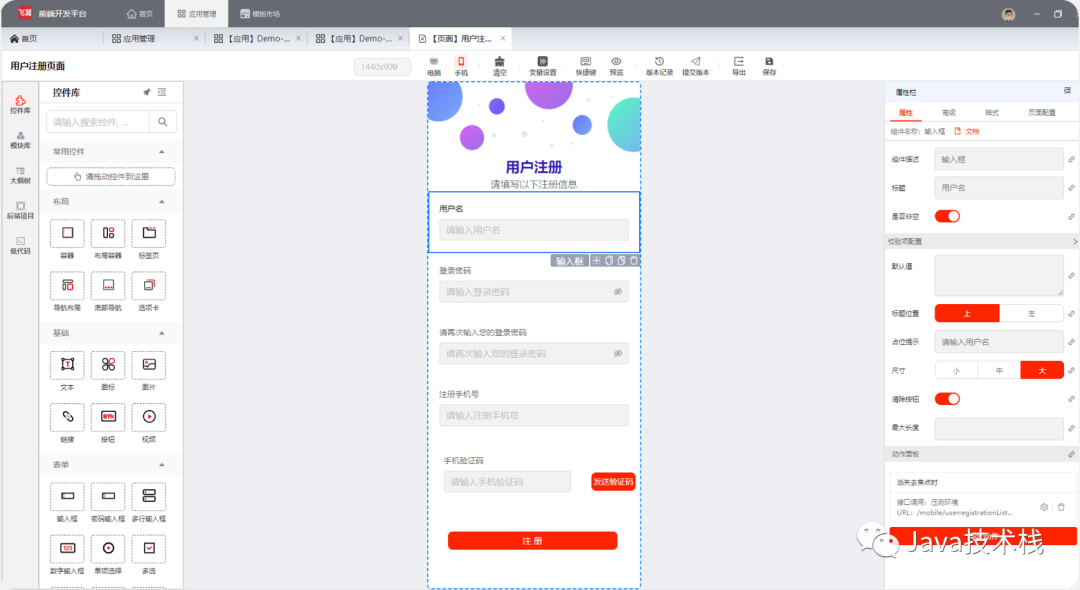
Task: Switch canvas to 电脑 desktop preview mode
Action: (x=432, y=66)
